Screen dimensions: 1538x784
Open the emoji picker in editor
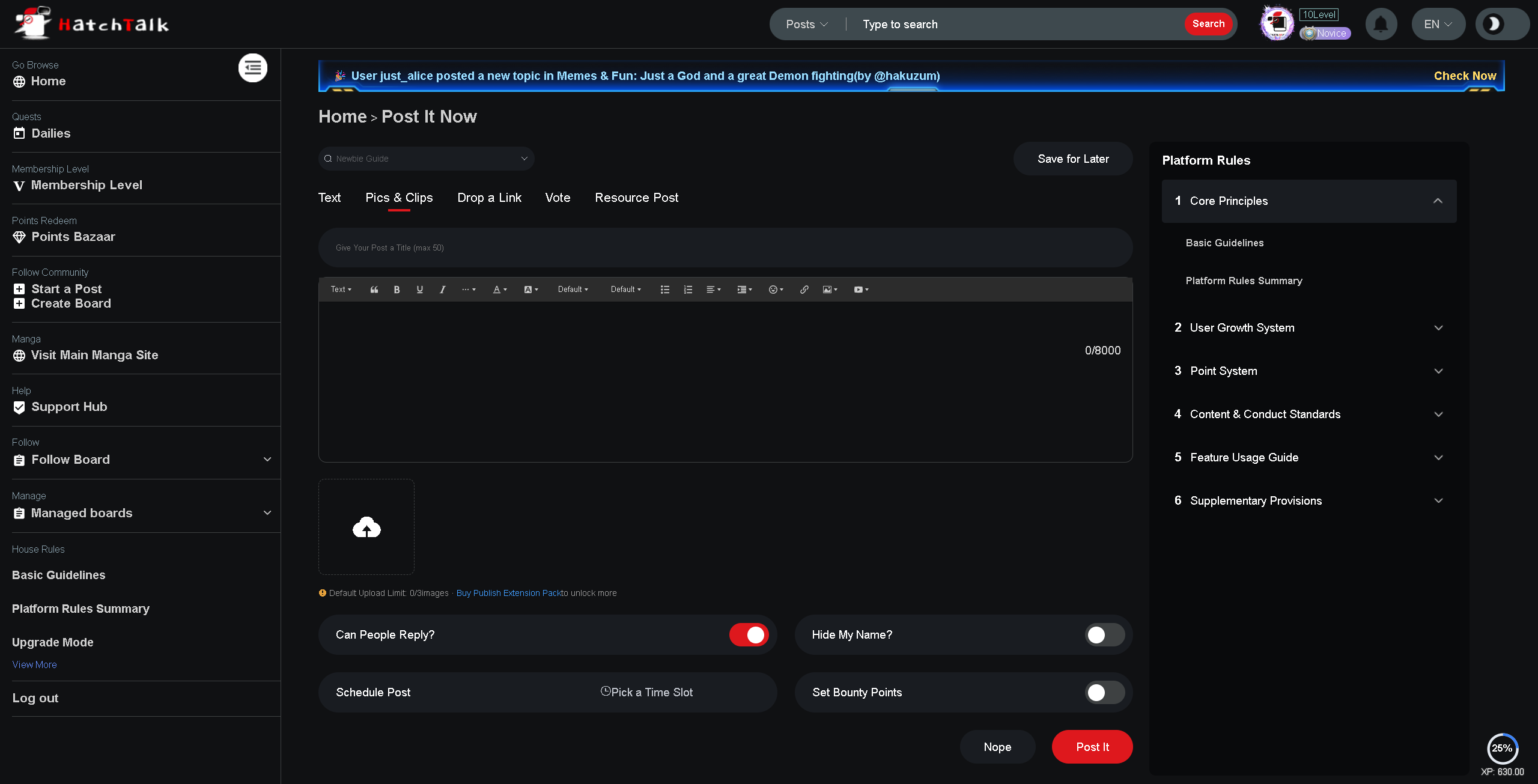tap(775, 290)
